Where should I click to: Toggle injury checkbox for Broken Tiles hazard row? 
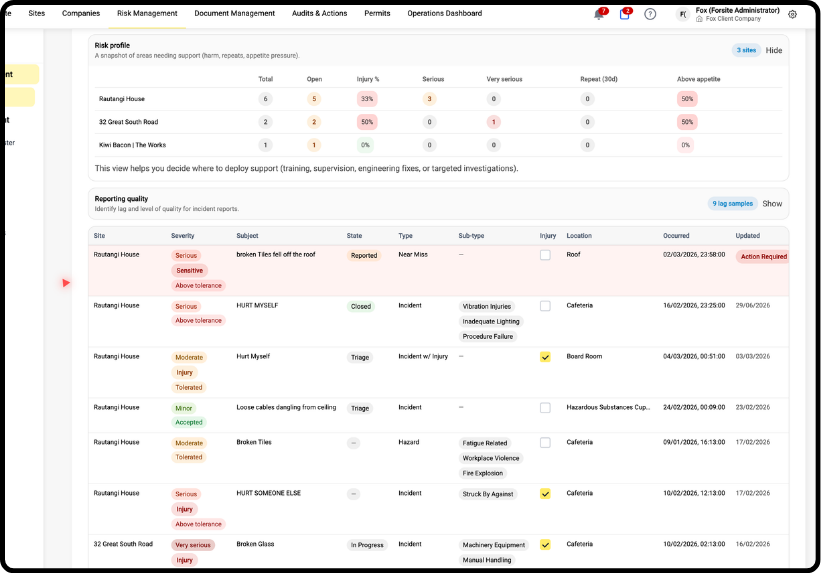(x=545, y=443)
